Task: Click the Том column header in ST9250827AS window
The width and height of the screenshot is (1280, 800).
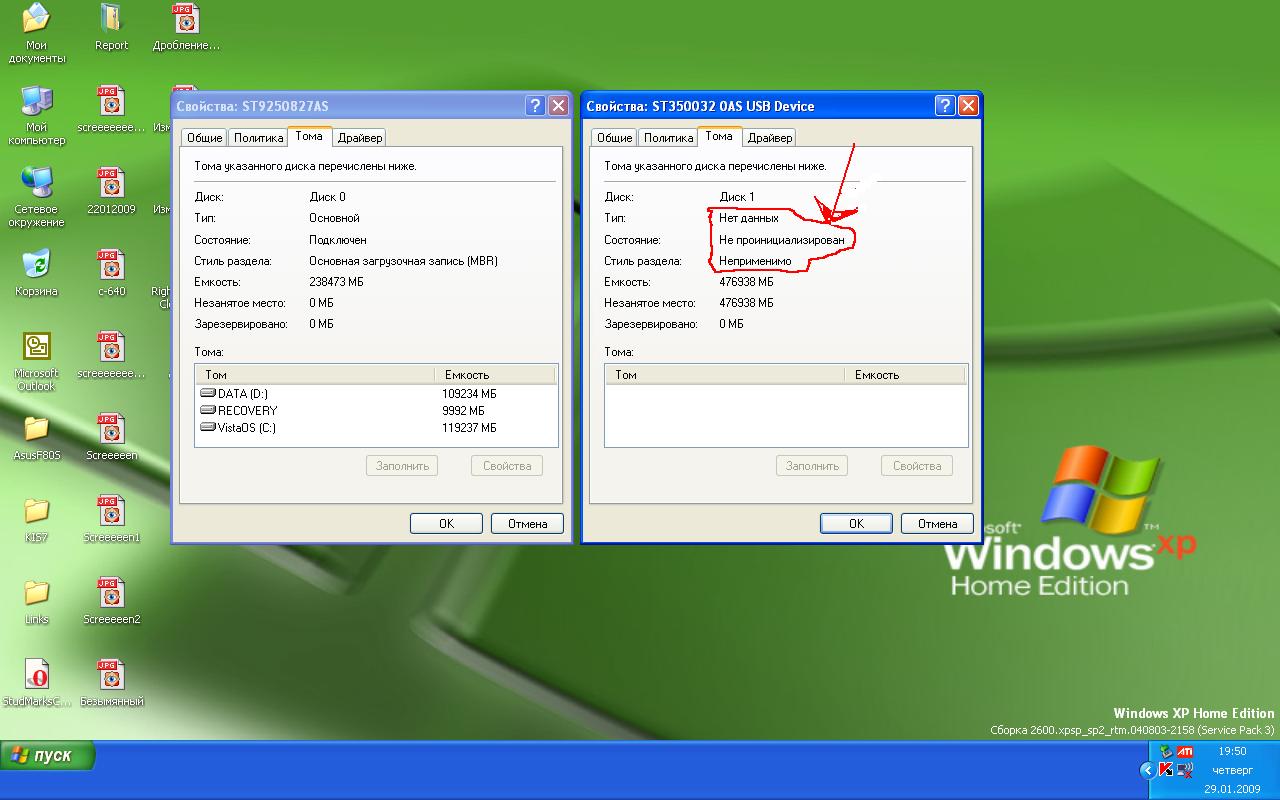Action: (317, 375)
